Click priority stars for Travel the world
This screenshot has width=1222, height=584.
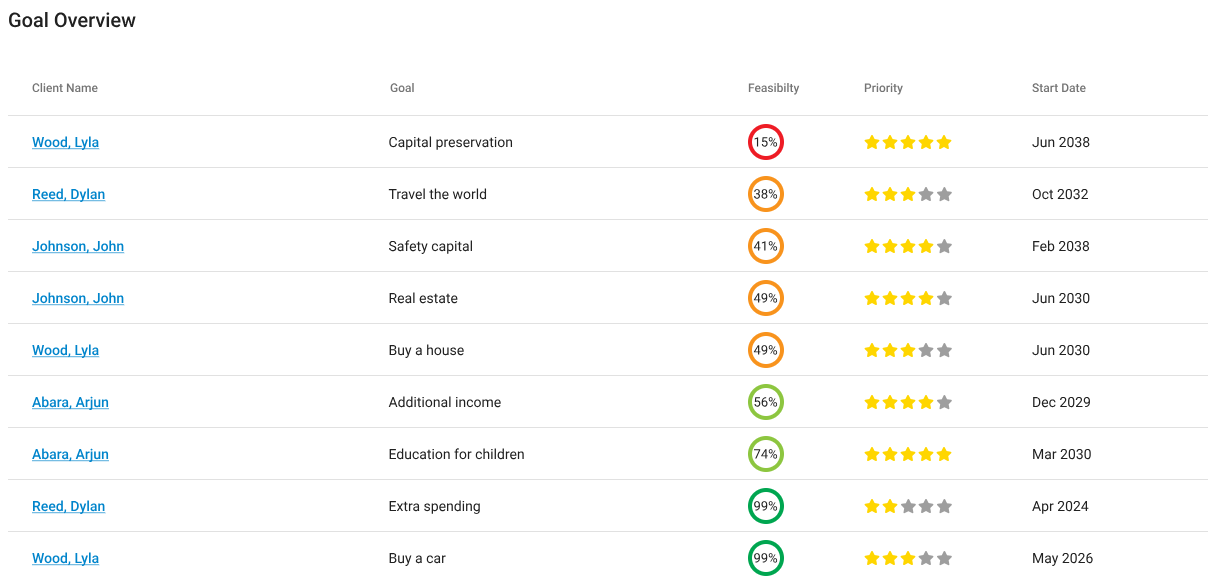click(908, 194)
